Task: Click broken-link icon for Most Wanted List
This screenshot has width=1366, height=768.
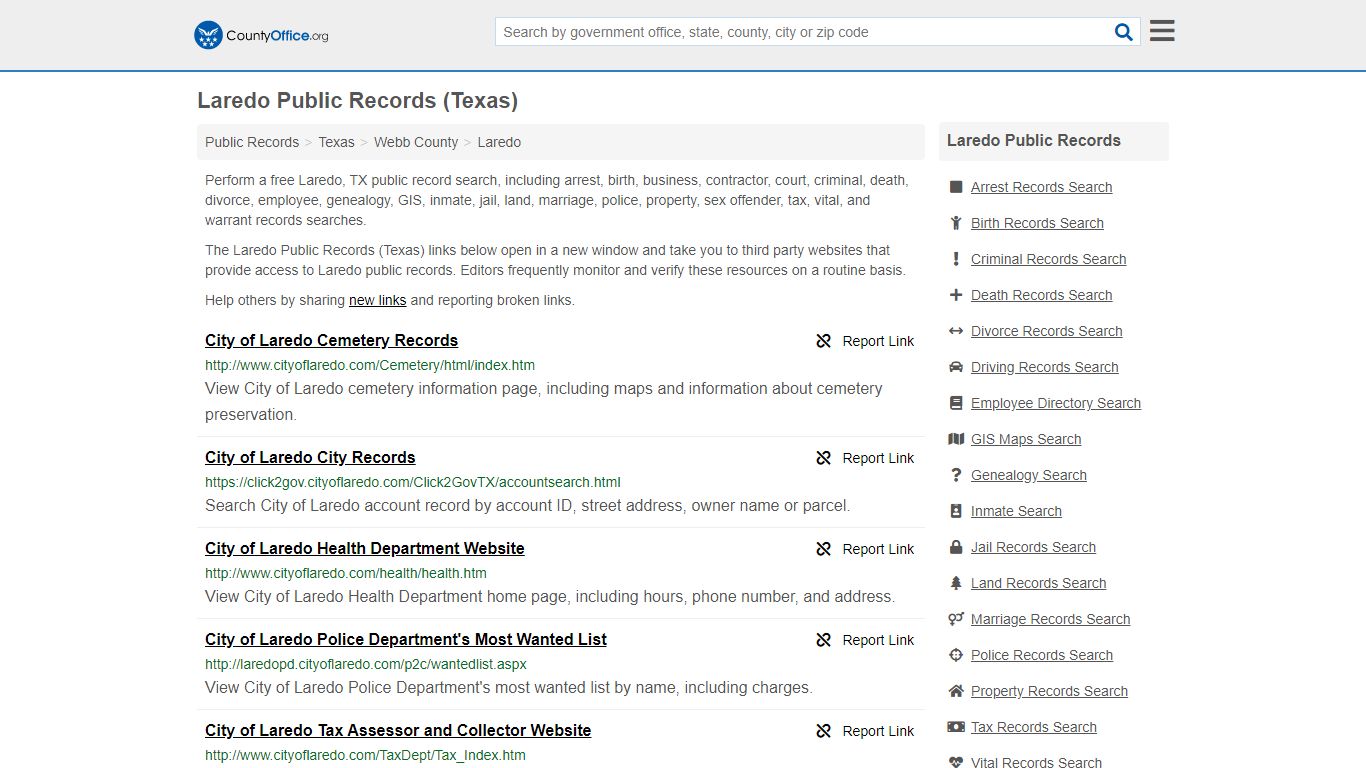Action: [x=823, y=640]
